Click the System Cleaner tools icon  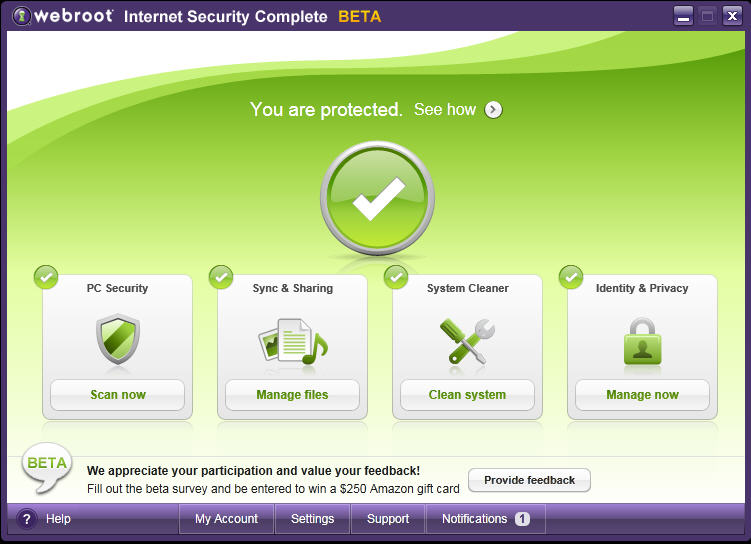pyautogui.click(x=467, y=341)
